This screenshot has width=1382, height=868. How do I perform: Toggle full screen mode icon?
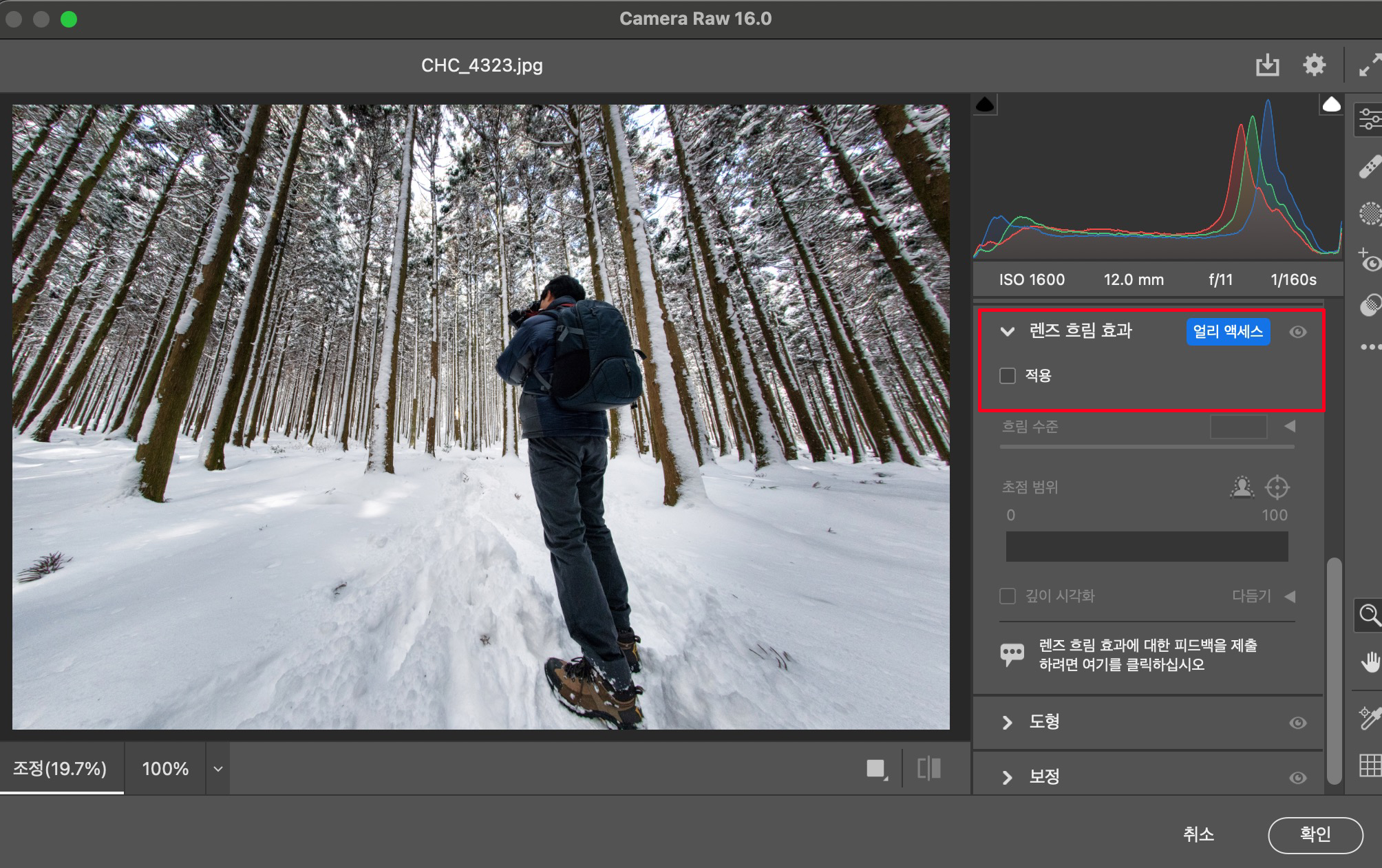point(1369,65)
